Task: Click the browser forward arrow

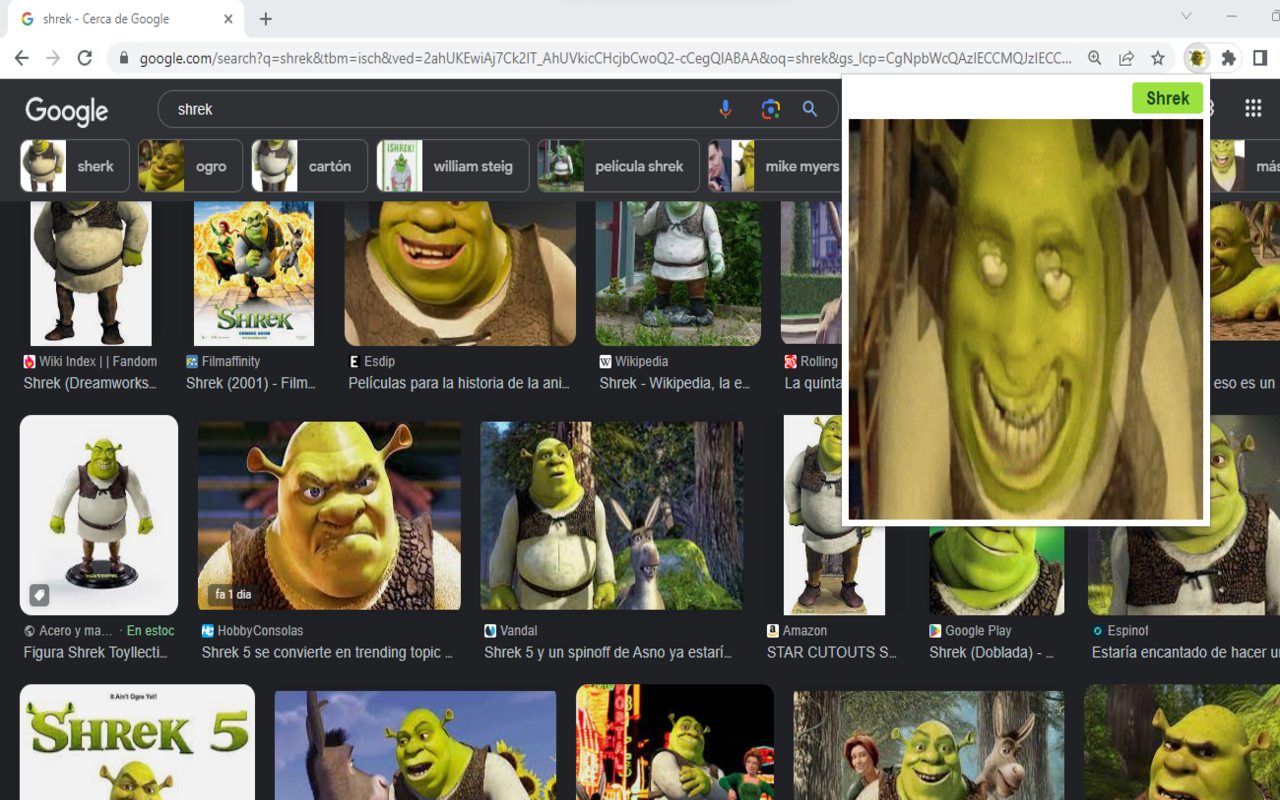Action: pyautogui.click(x=53, y=58)
